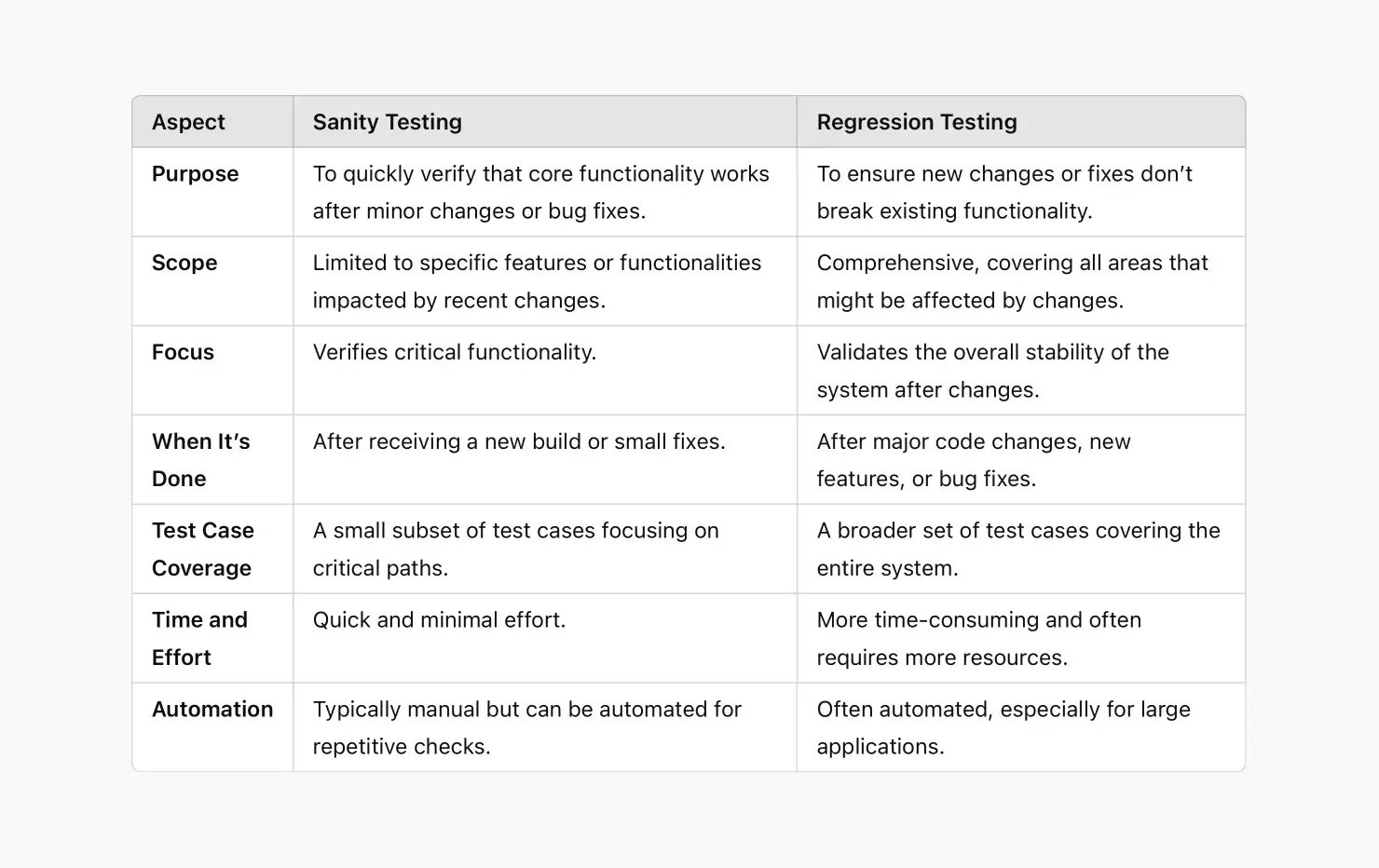1379x868 pixels.
Task: Select the 'Quick and minimal effort.' cell
Action: click(439, 620)
